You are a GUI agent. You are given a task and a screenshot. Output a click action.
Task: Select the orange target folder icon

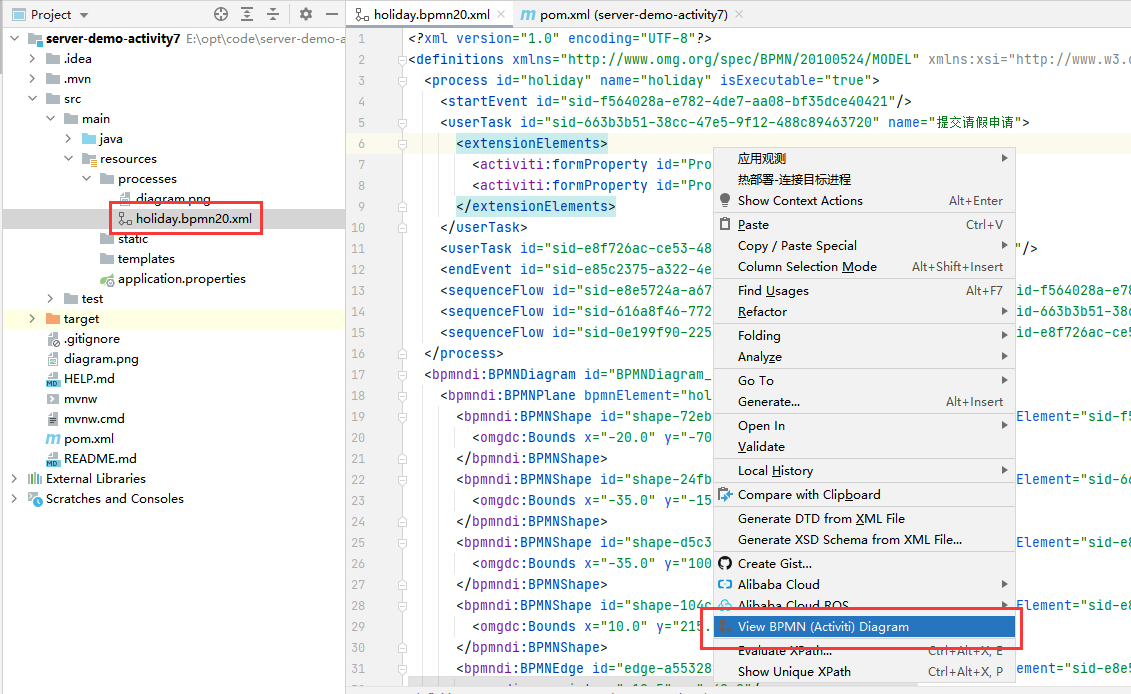tap(53, 319)
